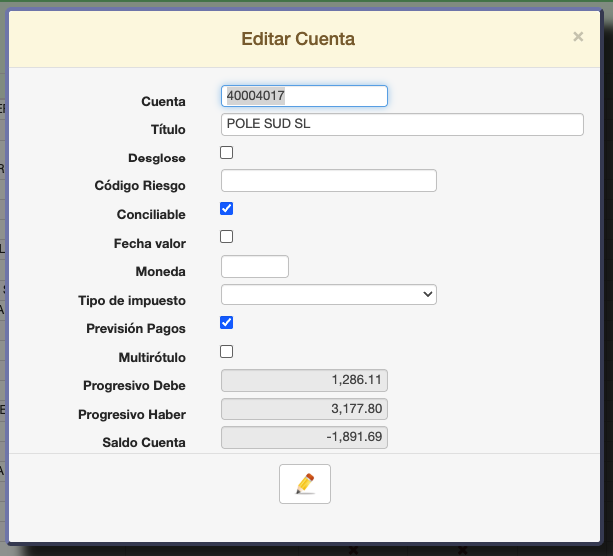Check the Multirótulo checkbox
613x556 pixels.
[x=227, y=352]
